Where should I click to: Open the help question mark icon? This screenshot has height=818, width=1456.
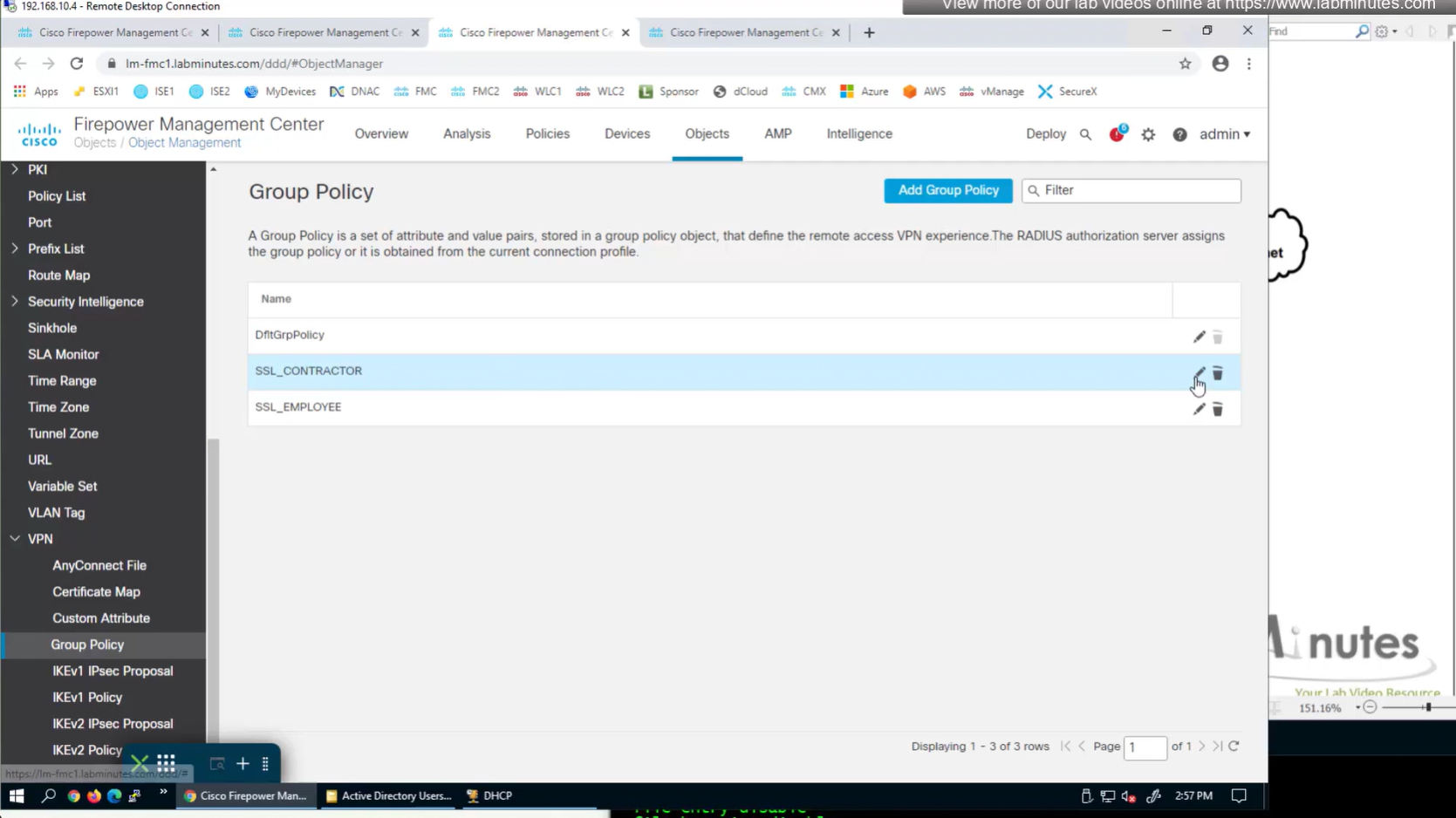pos(1179,134)
